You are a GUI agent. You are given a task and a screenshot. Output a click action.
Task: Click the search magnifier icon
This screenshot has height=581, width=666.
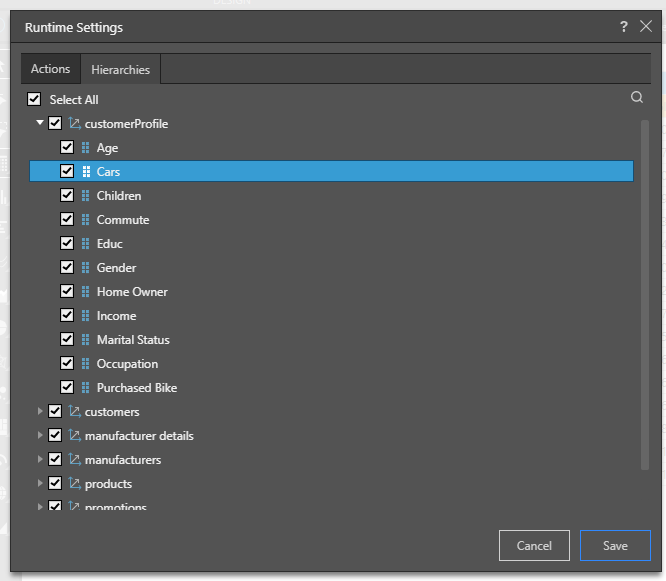[637, 98]
